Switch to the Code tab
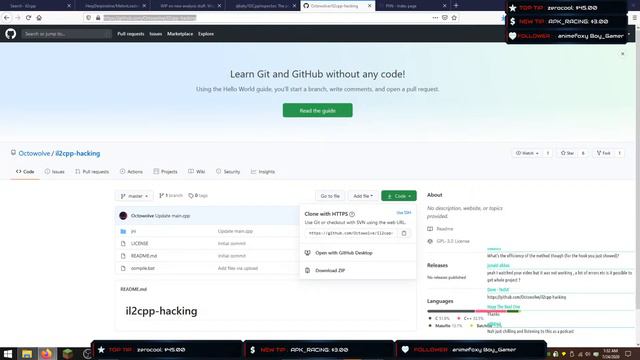 pos(25,172)
